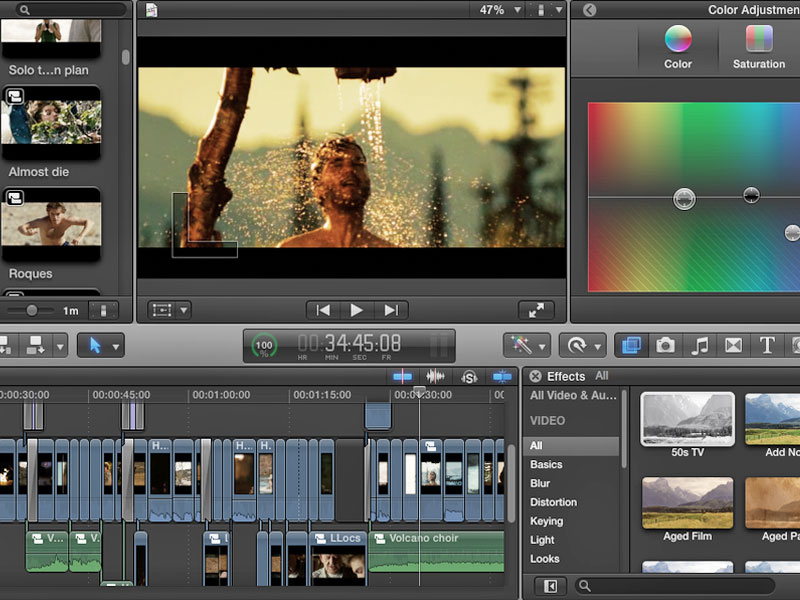This screenshot has height=600, width=800.
Task: Select the Volcano choir audio clip
Action: pos(436,552)
